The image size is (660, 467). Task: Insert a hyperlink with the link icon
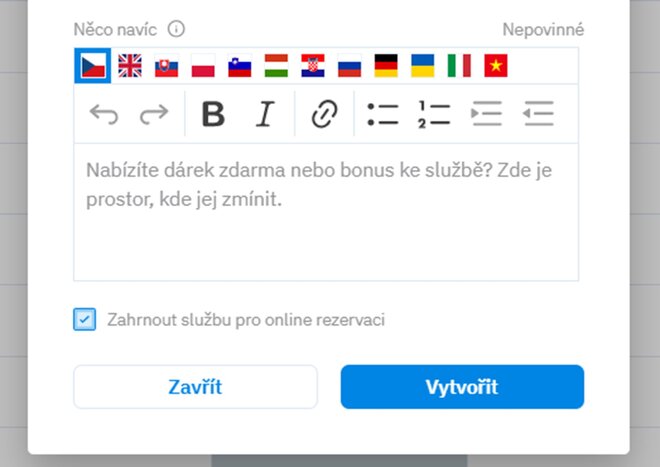click(323, 115)
